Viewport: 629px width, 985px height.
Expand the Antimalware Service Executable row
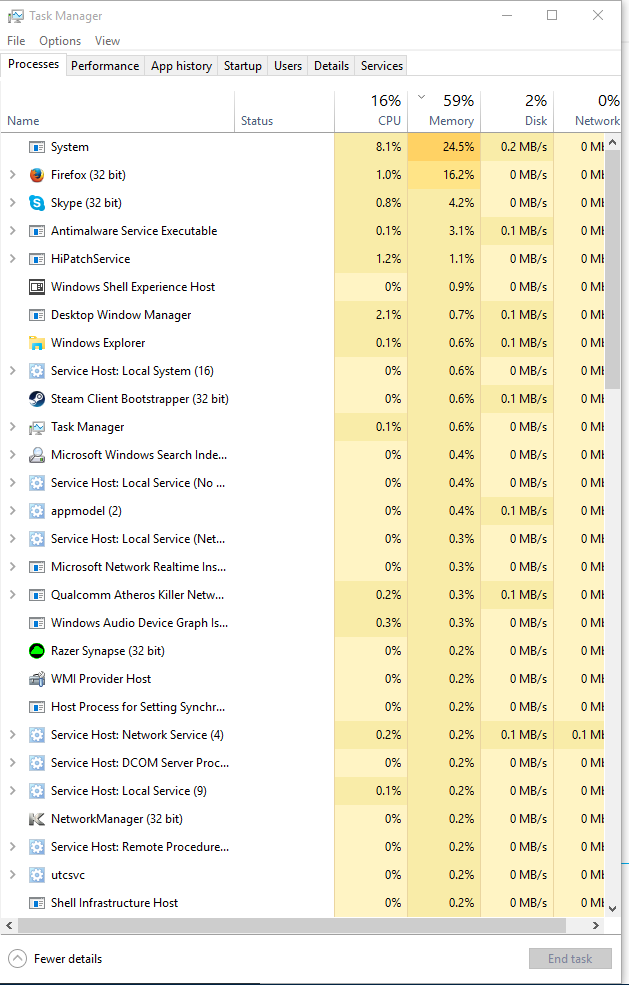[x=13, y=231]
